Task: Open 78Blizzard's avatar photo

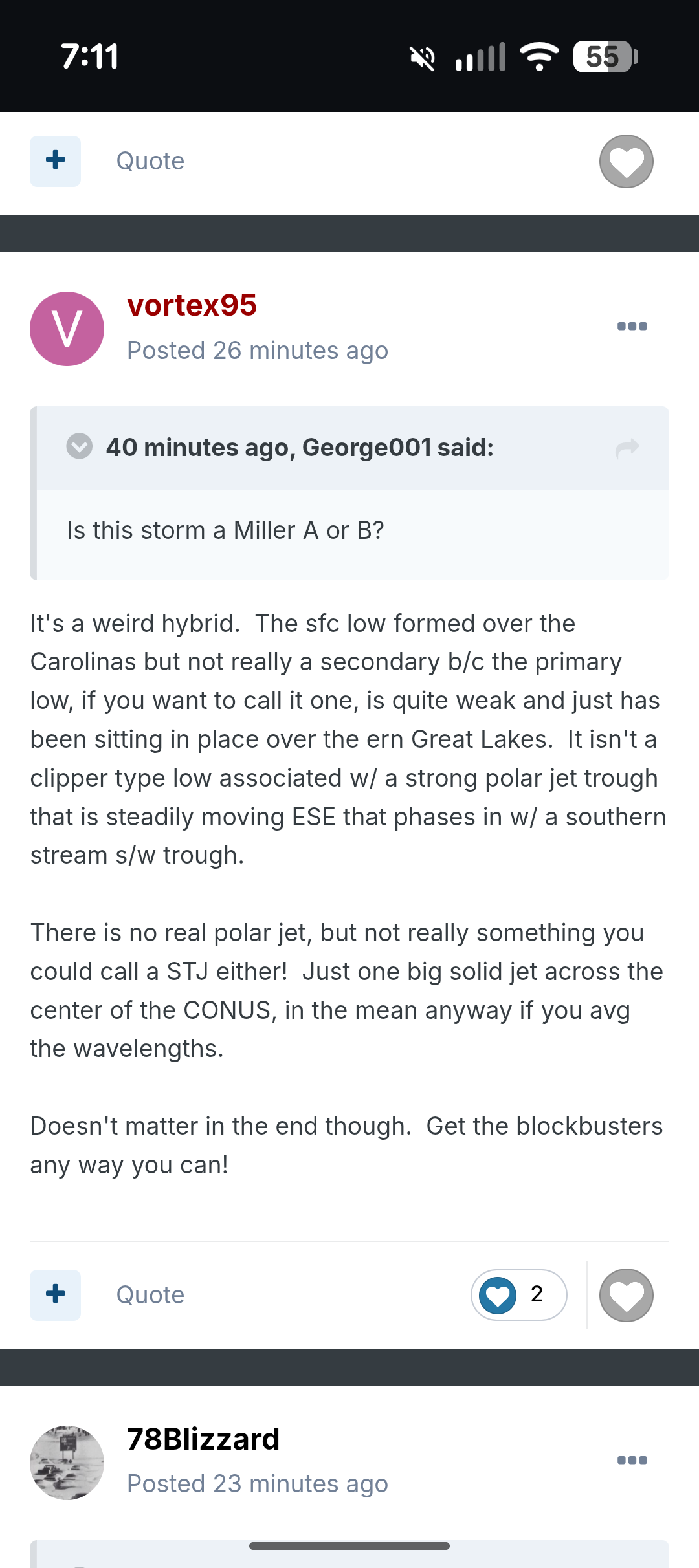Action: (x=67, y=1463)
